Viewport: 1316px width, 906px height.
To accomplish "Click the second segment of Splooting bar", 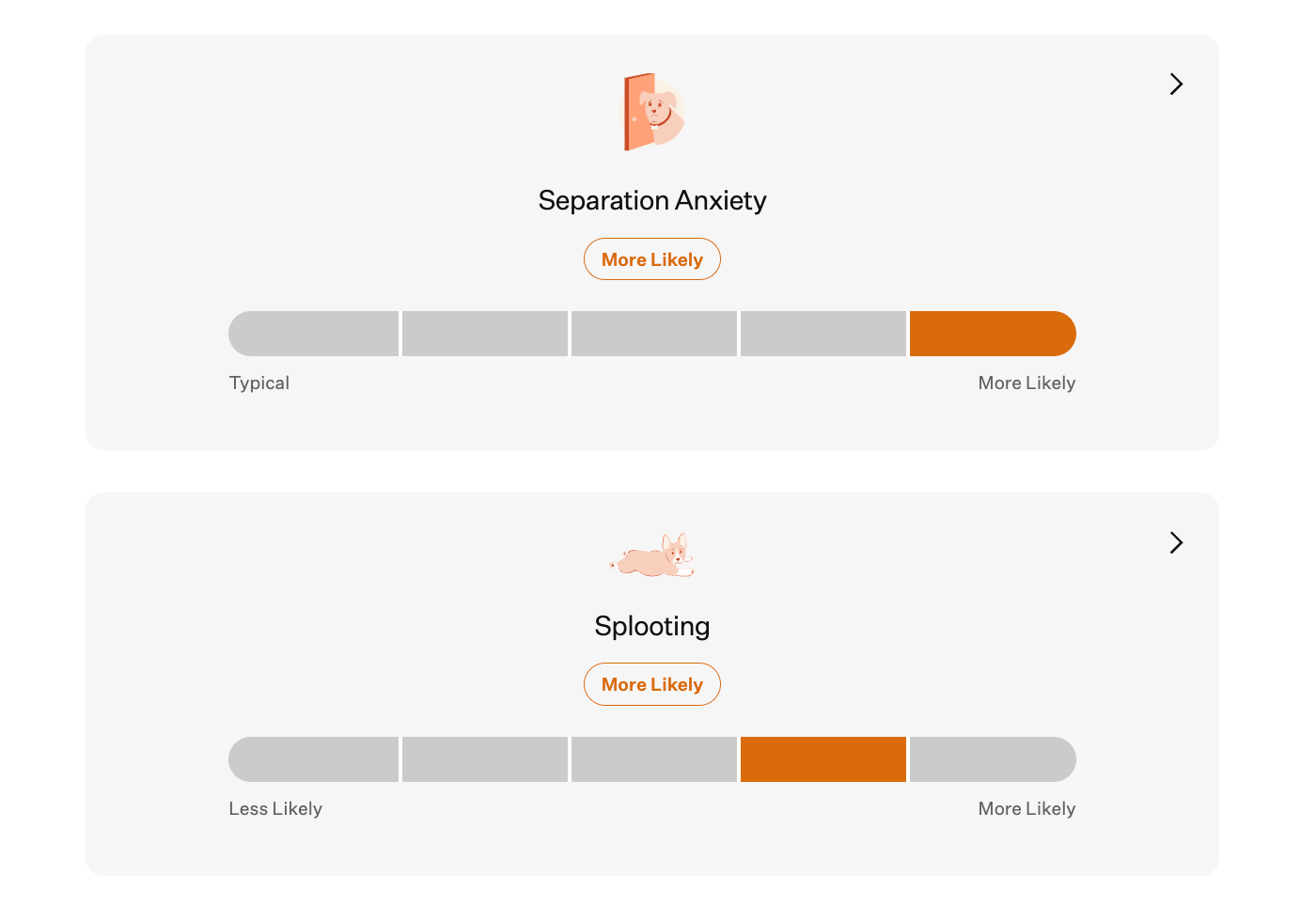I will 484,759.
